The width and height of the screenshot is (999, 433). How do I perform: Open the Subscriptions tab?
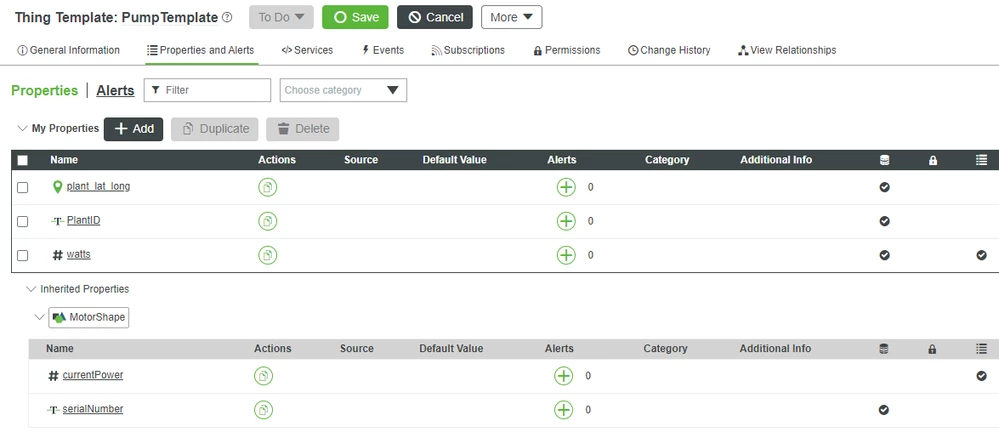468,50
